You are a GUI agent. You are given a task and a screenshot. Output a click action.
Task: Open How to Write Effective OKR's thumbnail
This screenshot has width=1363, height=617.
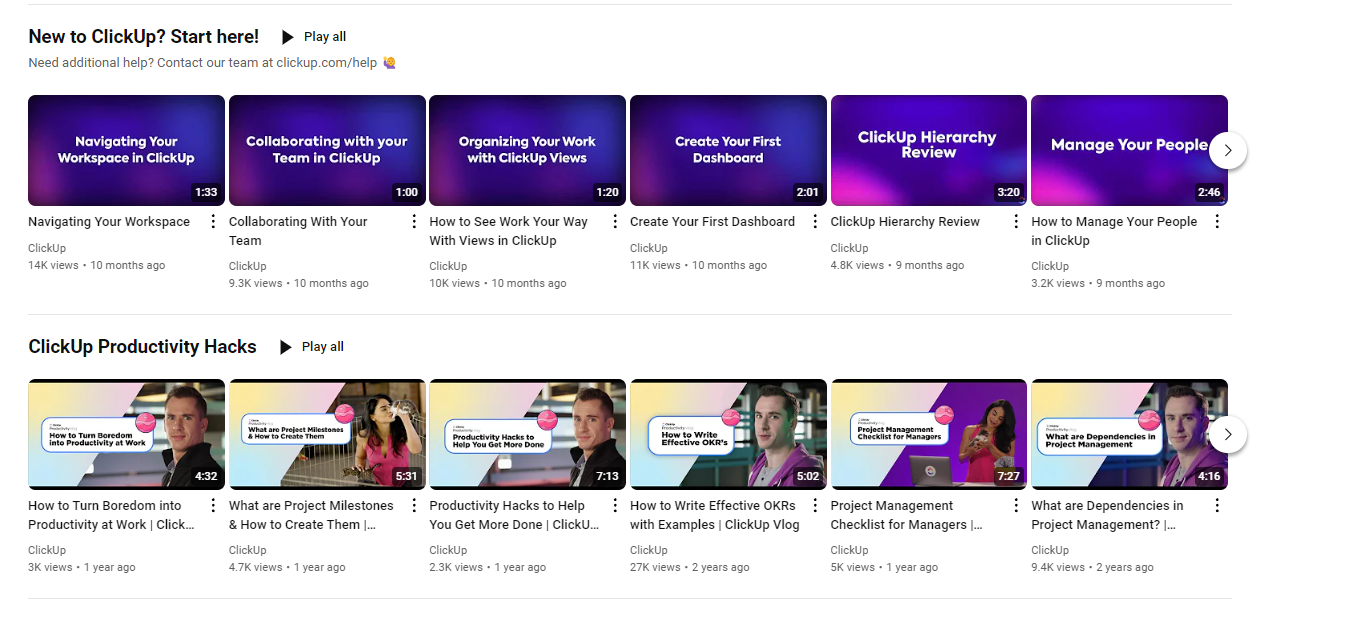pyautogui.click(x=728, y=434)
